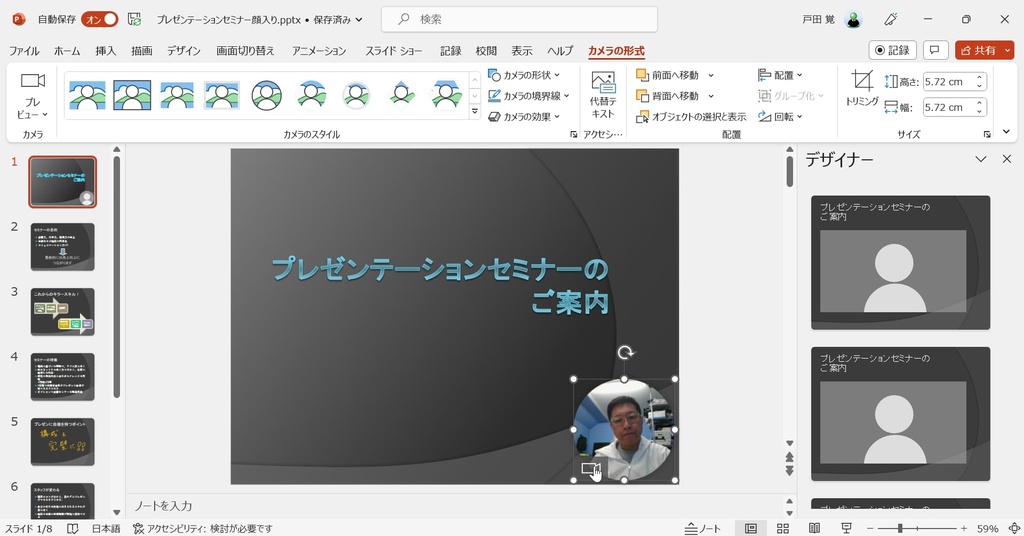Click the Share (共有) button
The height and width of the screenshot is (536, 1024).
978,50
